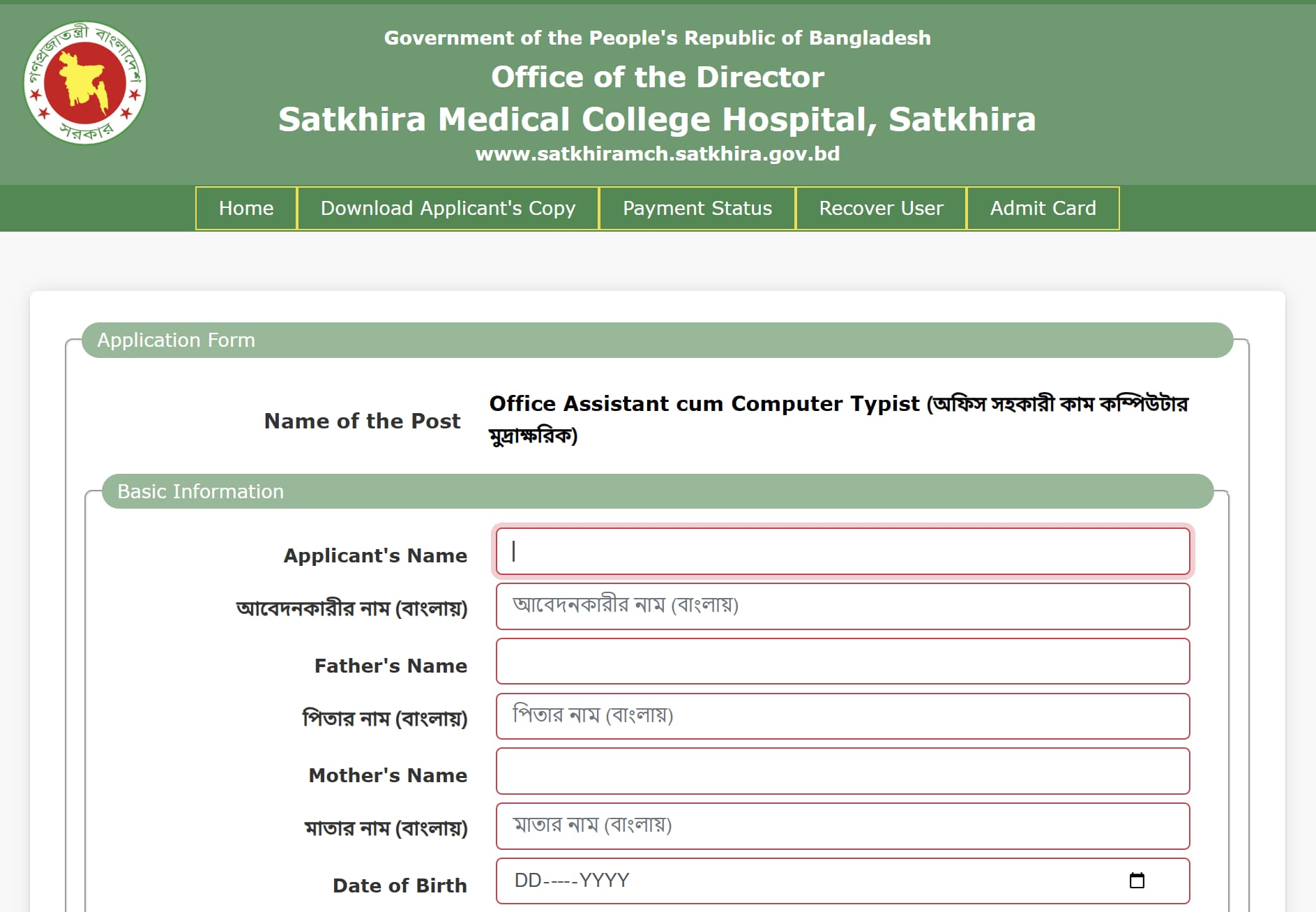Focus the Applicant's Name text field
1316x912 pixels.
point(842,551)
